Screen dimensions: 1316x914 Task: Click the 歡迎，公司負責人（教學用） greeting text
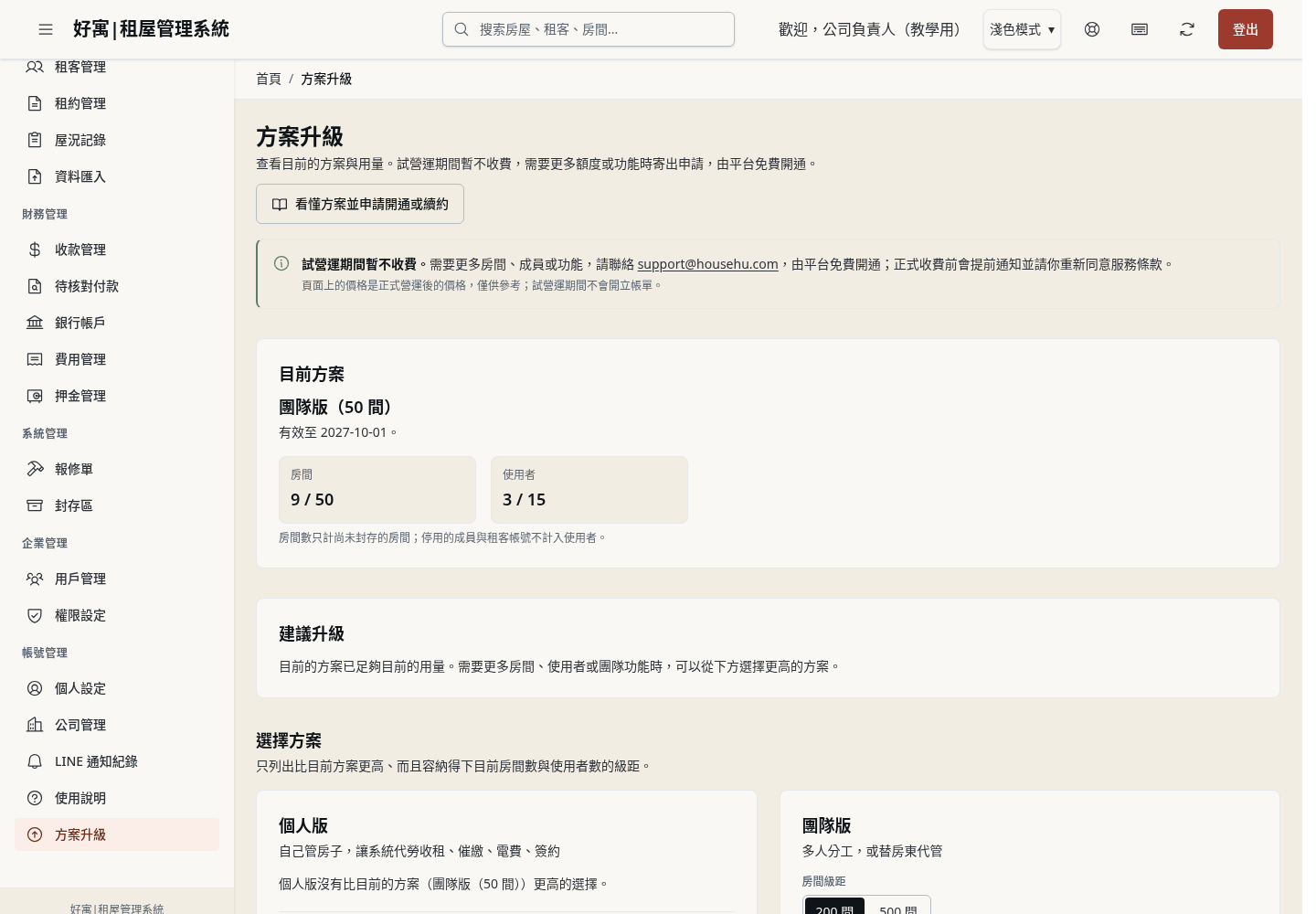[x=874, y=29]
